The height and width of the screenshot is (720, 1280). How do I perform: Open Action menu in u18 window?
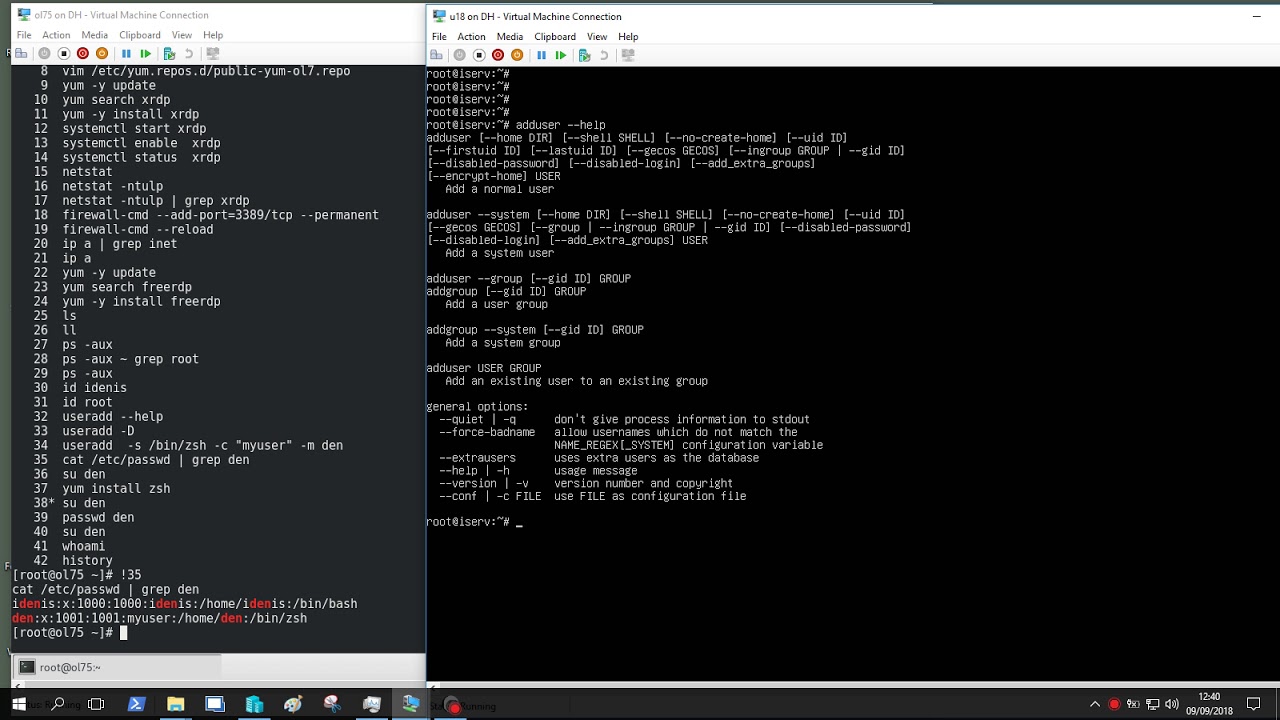coord(471,37)
